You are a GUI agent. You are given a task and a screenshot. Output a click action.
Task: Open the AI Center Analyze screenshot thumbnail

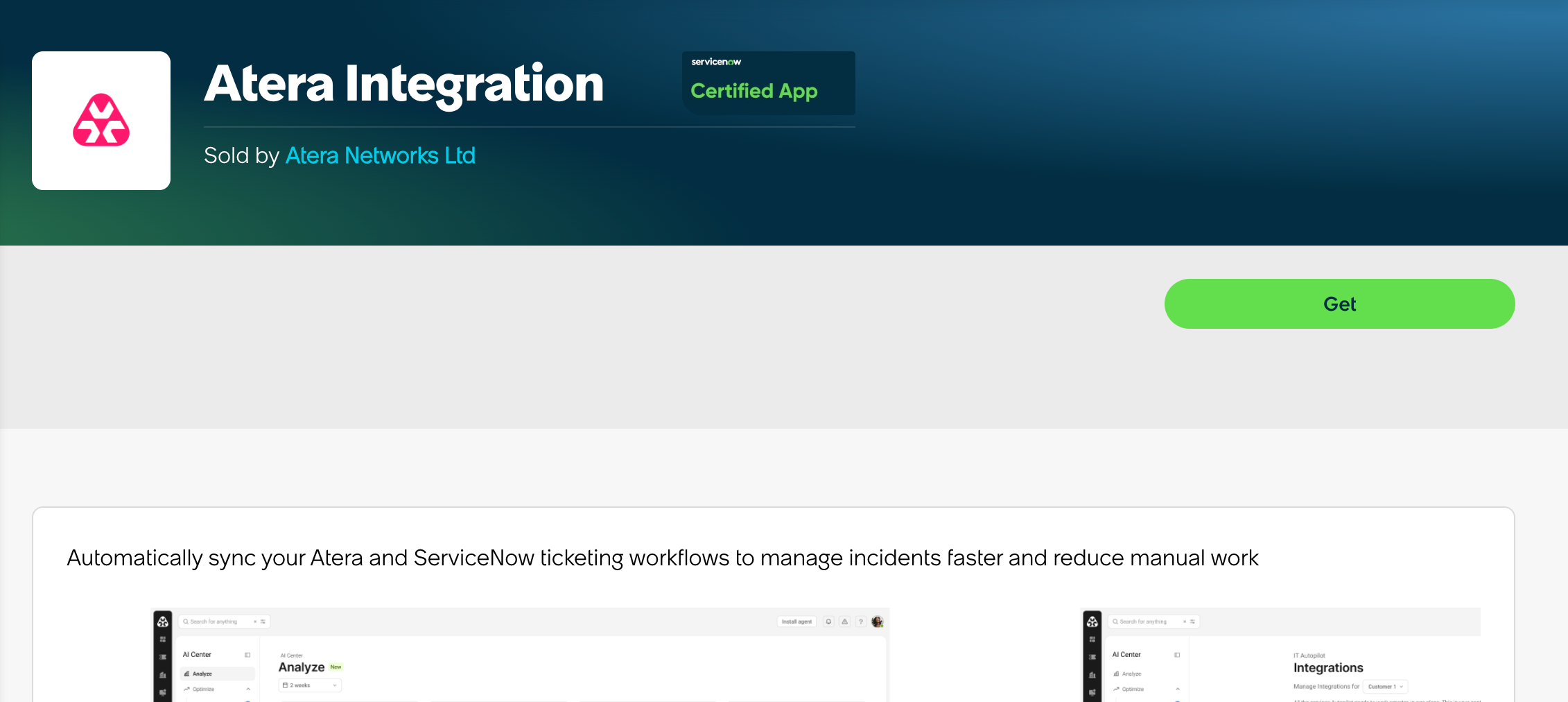[520, 655]
